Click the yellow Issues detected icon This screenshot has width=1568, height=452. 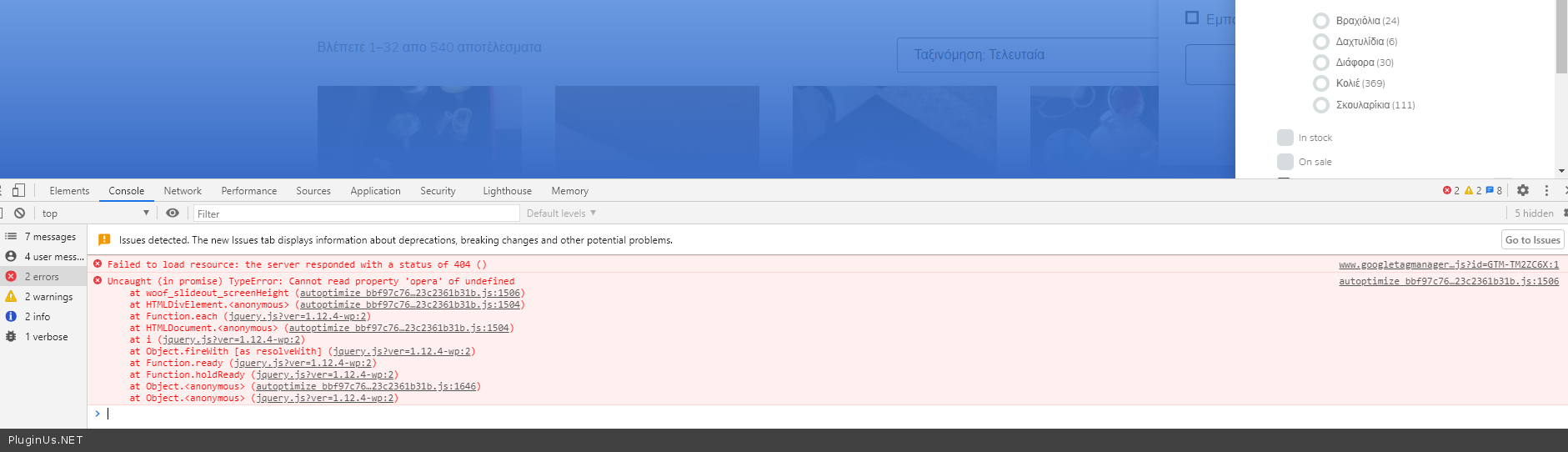click(x=104, y=240)
